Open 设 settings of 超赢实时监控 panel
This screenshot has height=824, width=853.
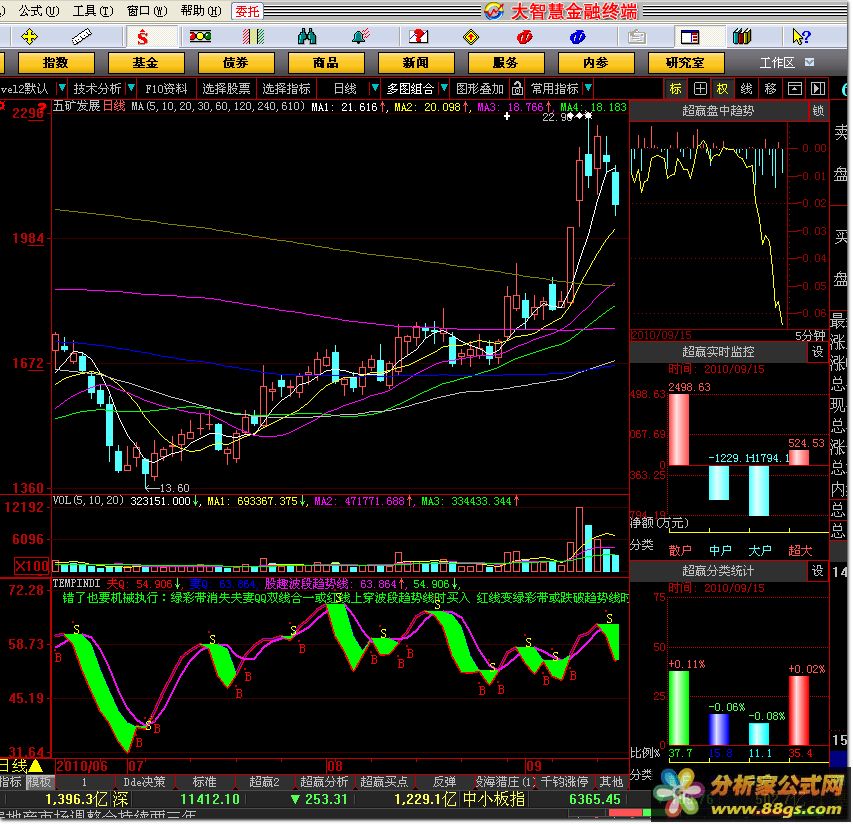818,352
